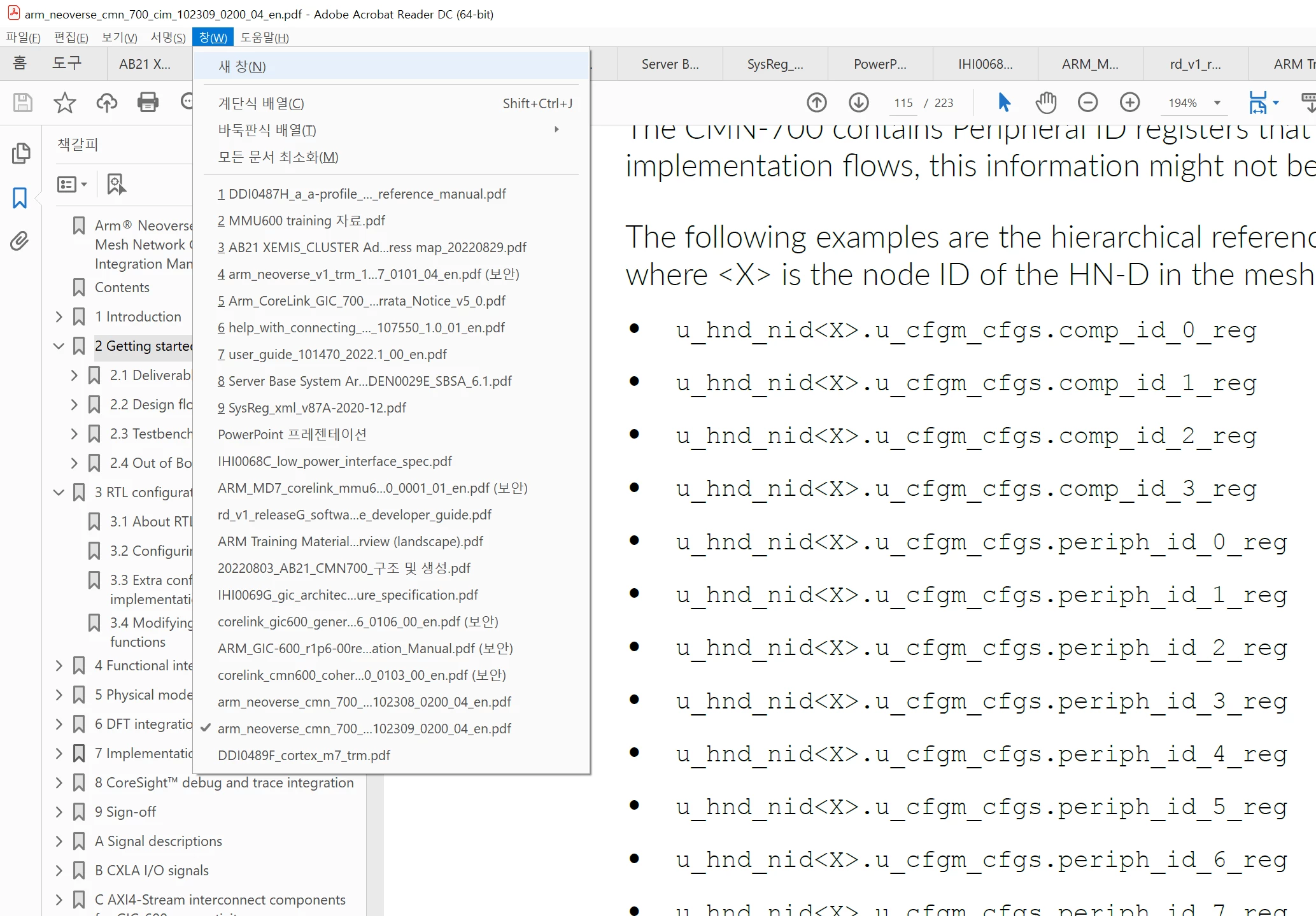Image resolution: width=1316 pixels, height=916 pixels.
Task: Select the Hand pan tool
Action: (1046, 102)
